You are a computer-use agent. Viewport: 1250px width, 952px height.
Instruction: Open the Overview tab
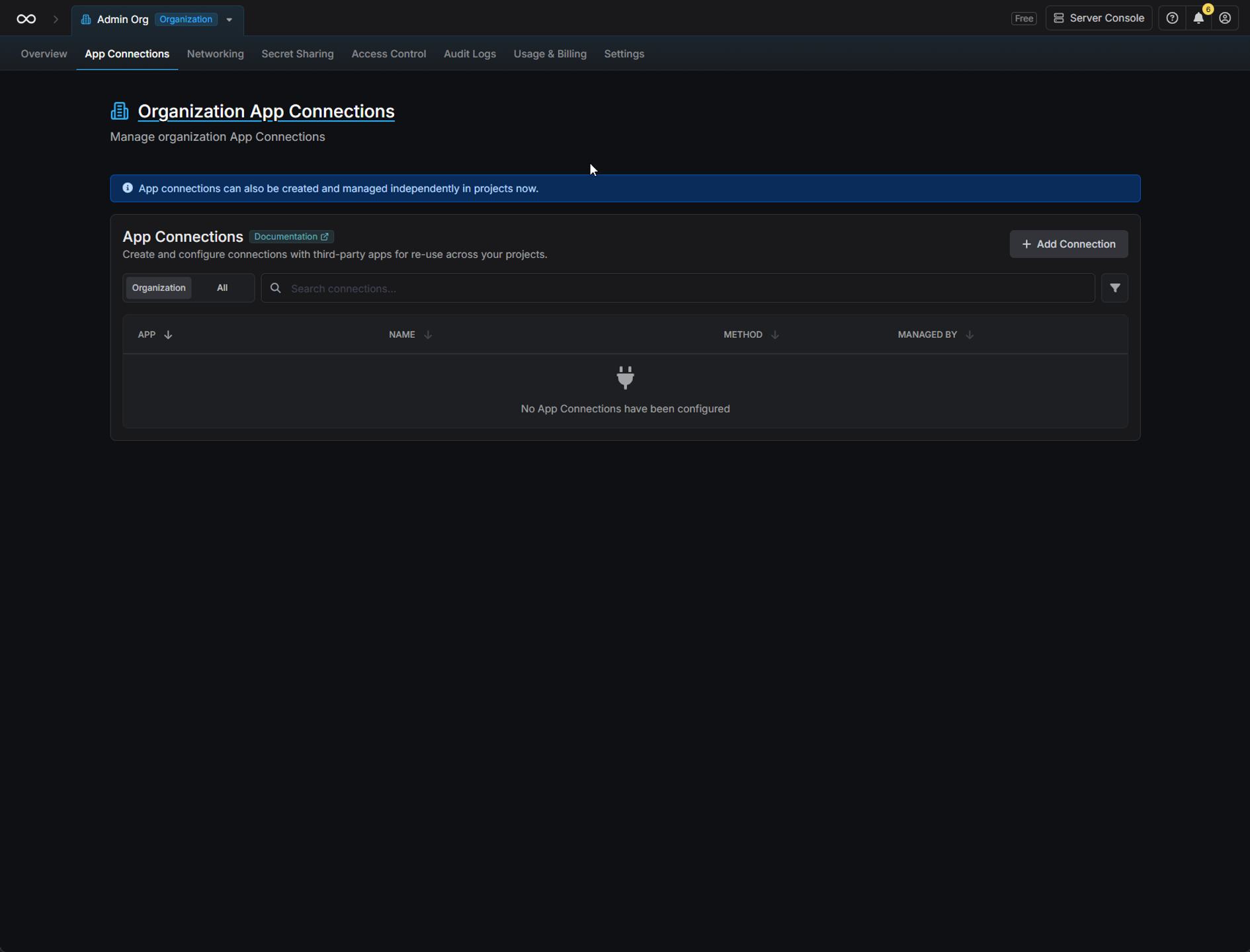tap(44, 54)
